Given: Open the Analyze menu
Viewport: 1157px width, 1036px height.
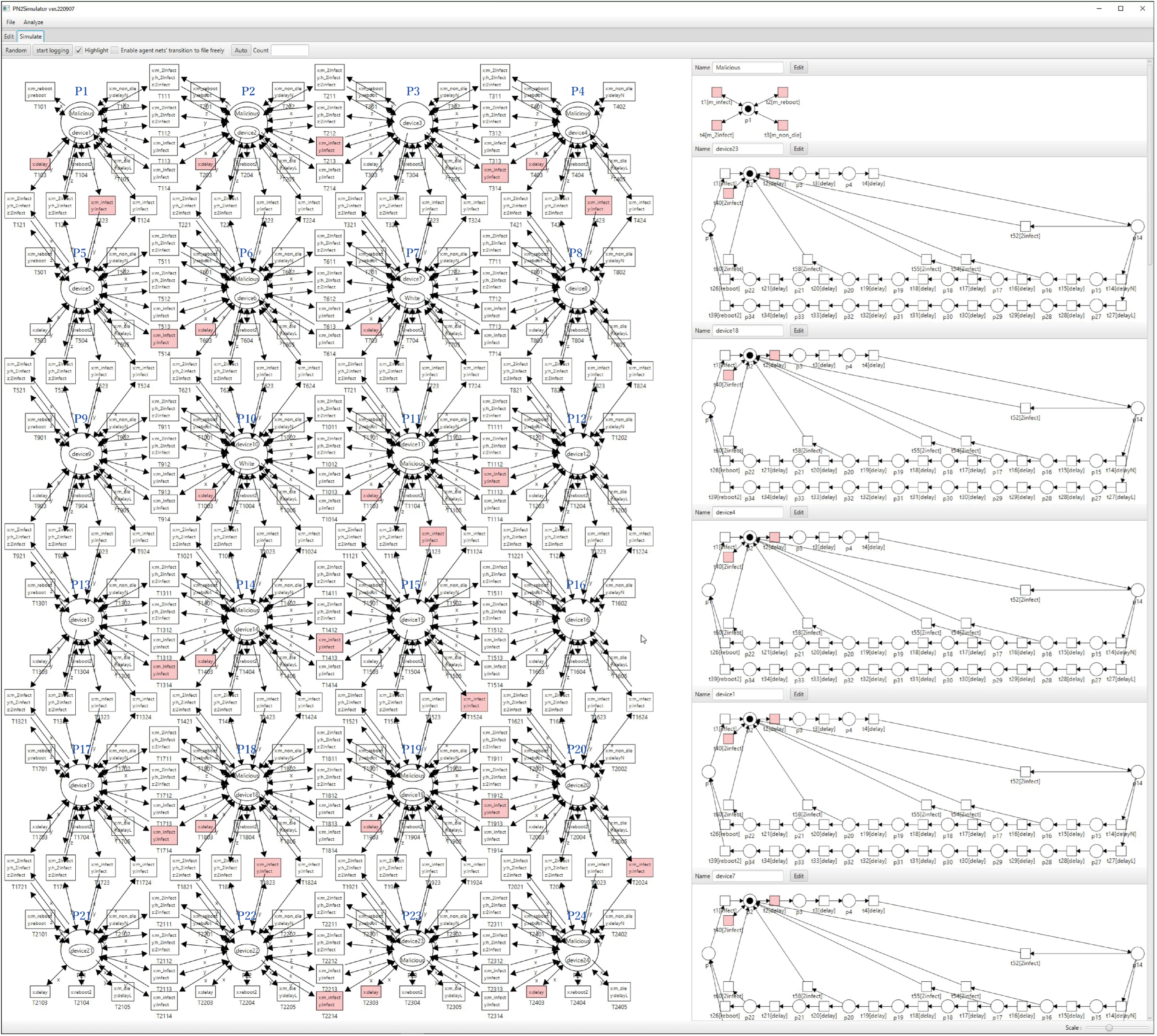Looking at the screenshot, I should click(x=33, y=22).
